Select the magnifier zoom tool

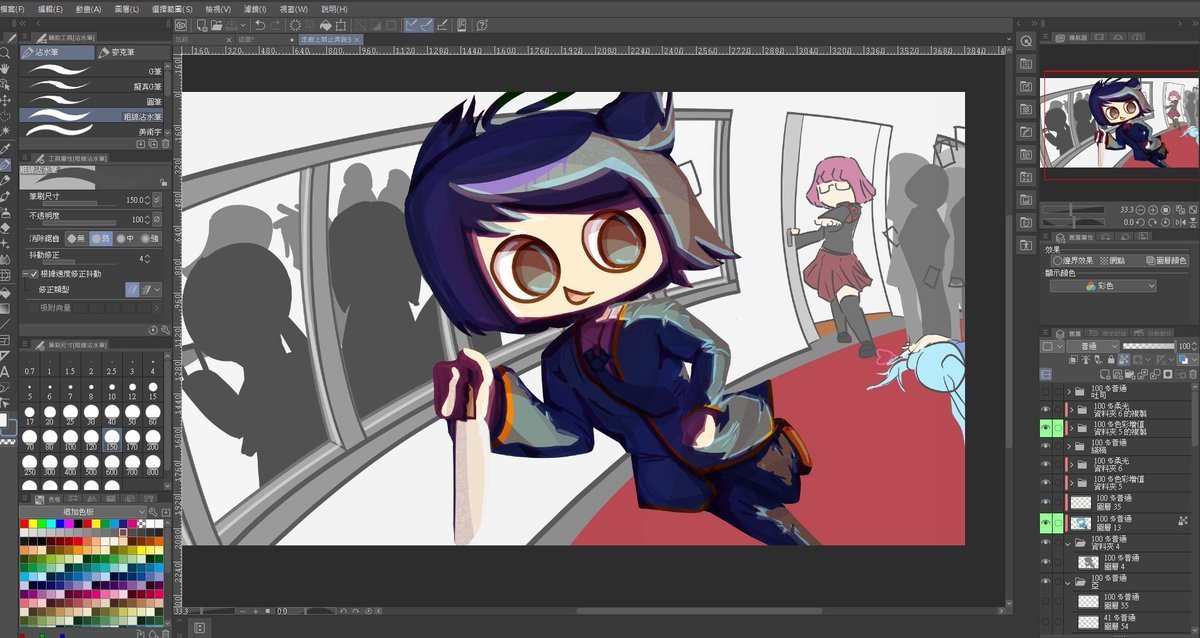[6, 53]
